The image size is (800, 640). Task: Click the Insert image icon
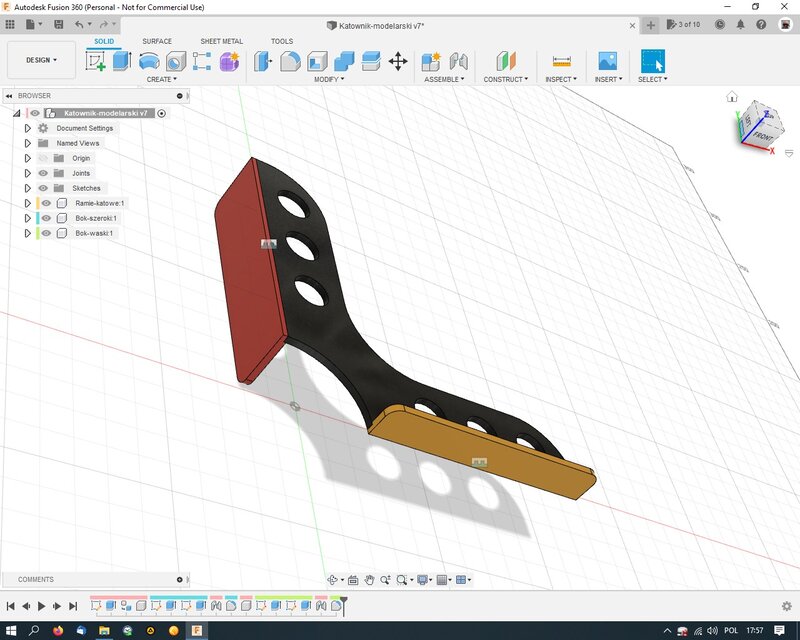(608, 61)
